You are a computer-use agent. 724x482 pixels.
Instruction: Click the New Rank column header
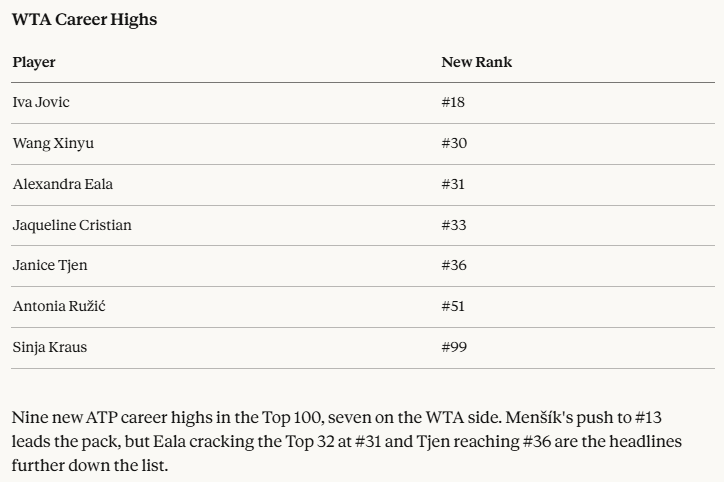pyautogui.click(x=476, y=62)
